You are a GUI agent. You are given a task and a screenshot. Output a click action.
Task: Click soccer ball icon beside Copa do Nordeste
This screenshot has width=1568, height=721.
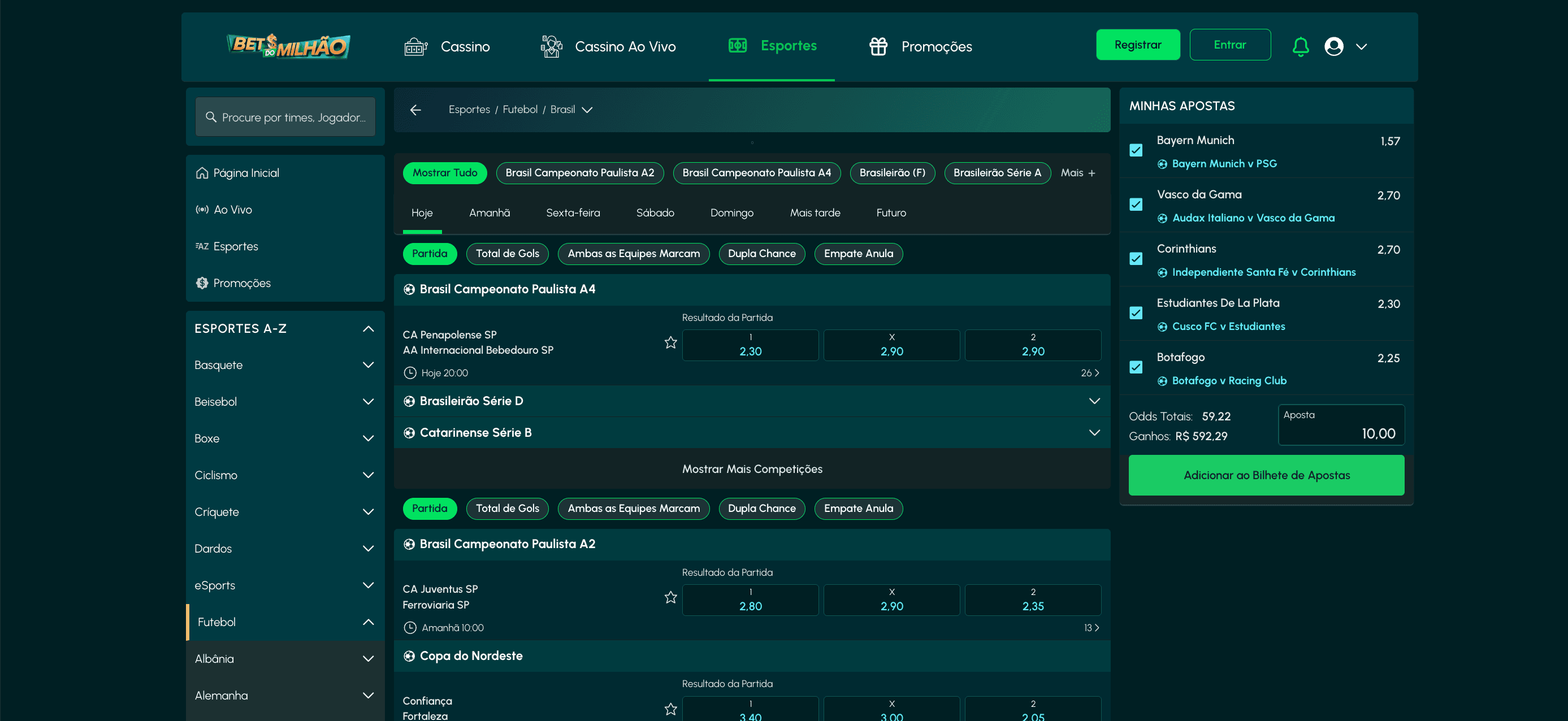[x=409, y=656]
